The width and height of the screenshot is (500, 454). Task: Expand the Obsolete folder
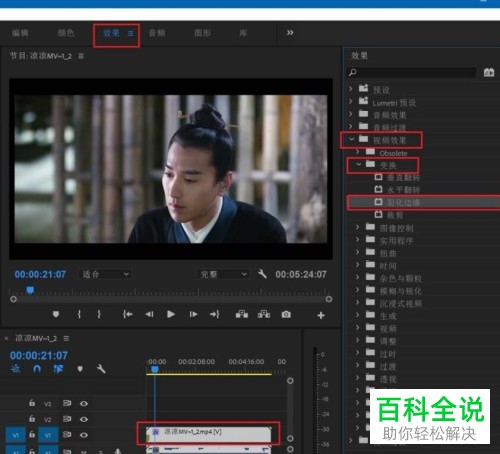[x=358, y=152]
